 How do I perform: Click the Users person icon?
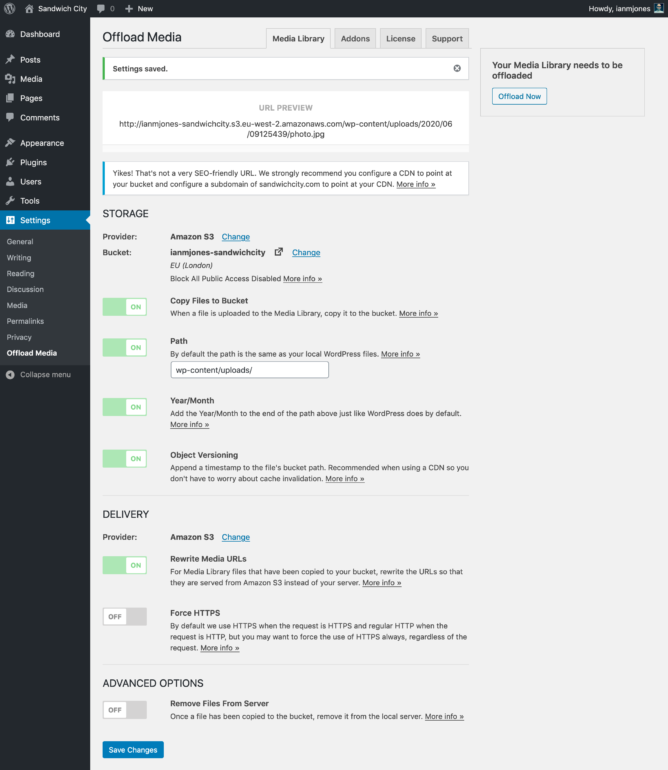(x=10, y=181)
